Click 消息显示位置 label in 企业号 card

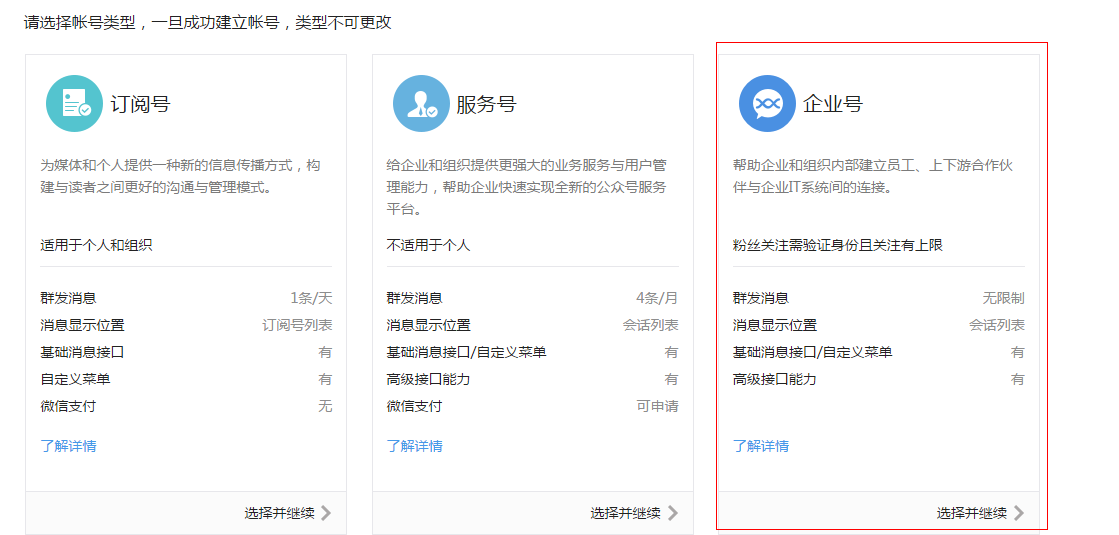775,325
